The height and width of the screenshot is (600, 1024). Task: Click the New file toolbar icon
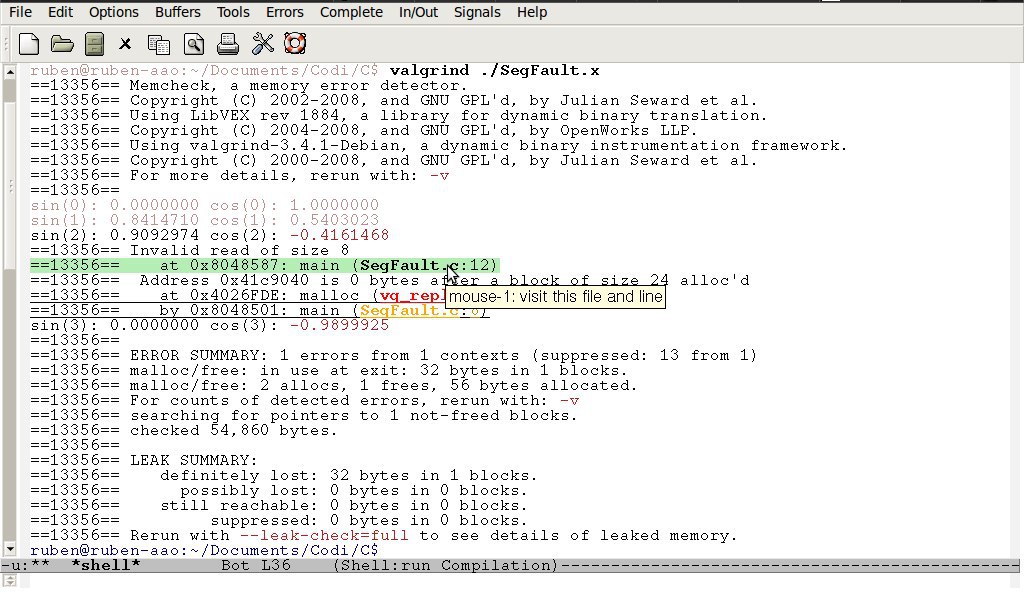29,44
